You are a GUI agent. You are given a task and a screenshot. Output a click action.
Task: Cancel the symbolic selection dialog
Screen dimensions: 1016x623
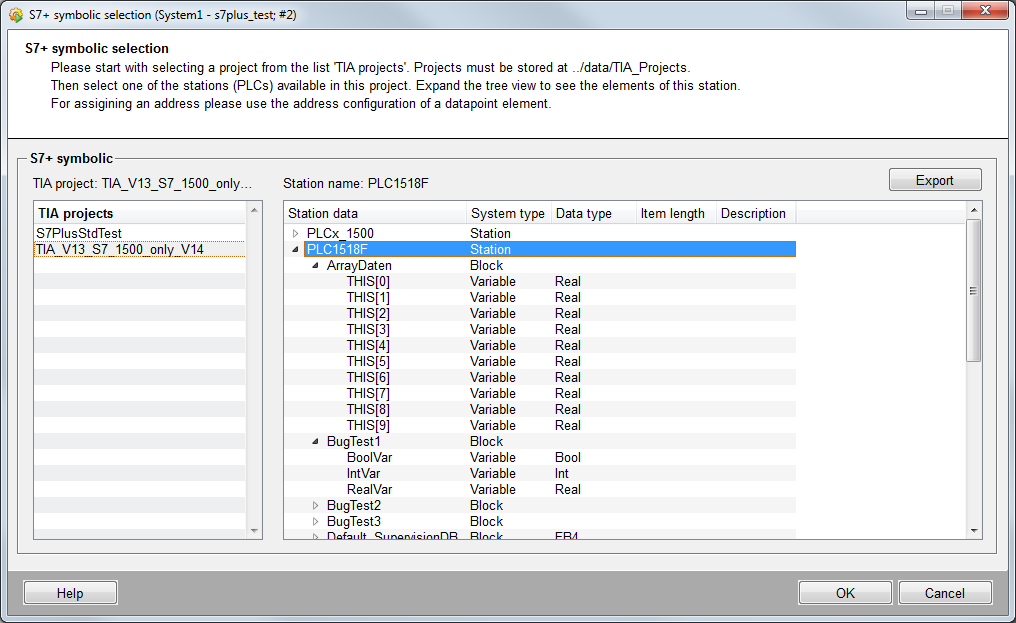tap(944, 593)
